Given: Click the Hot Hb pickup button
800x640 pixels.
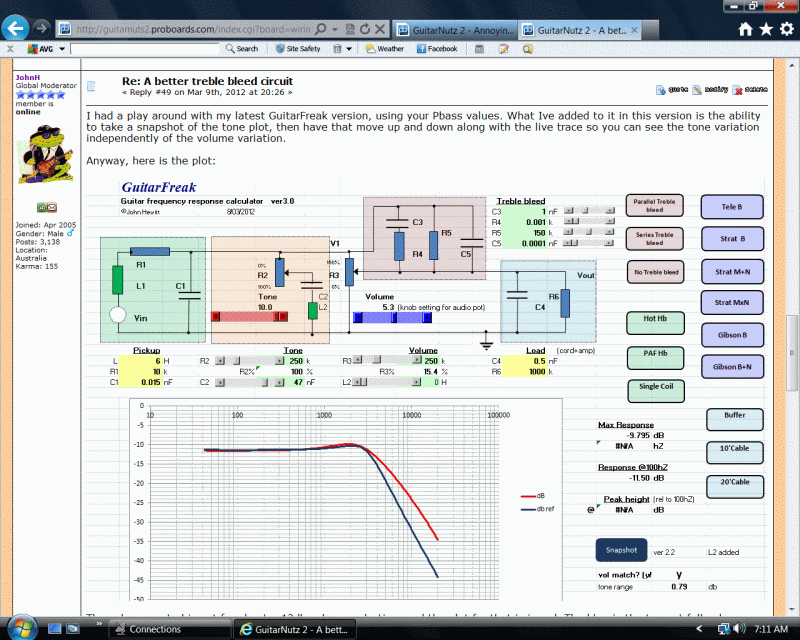Looking at the screenshot, I should (656, 323).
